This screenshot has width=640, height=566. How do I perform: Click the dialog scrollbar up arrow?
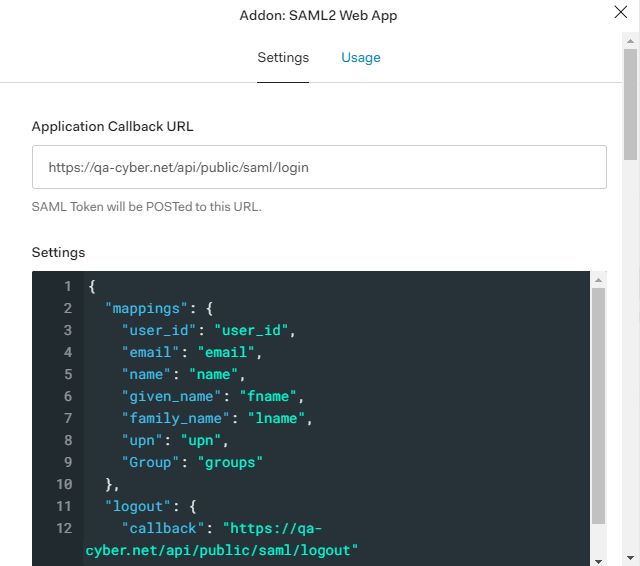tap(630, 41)
